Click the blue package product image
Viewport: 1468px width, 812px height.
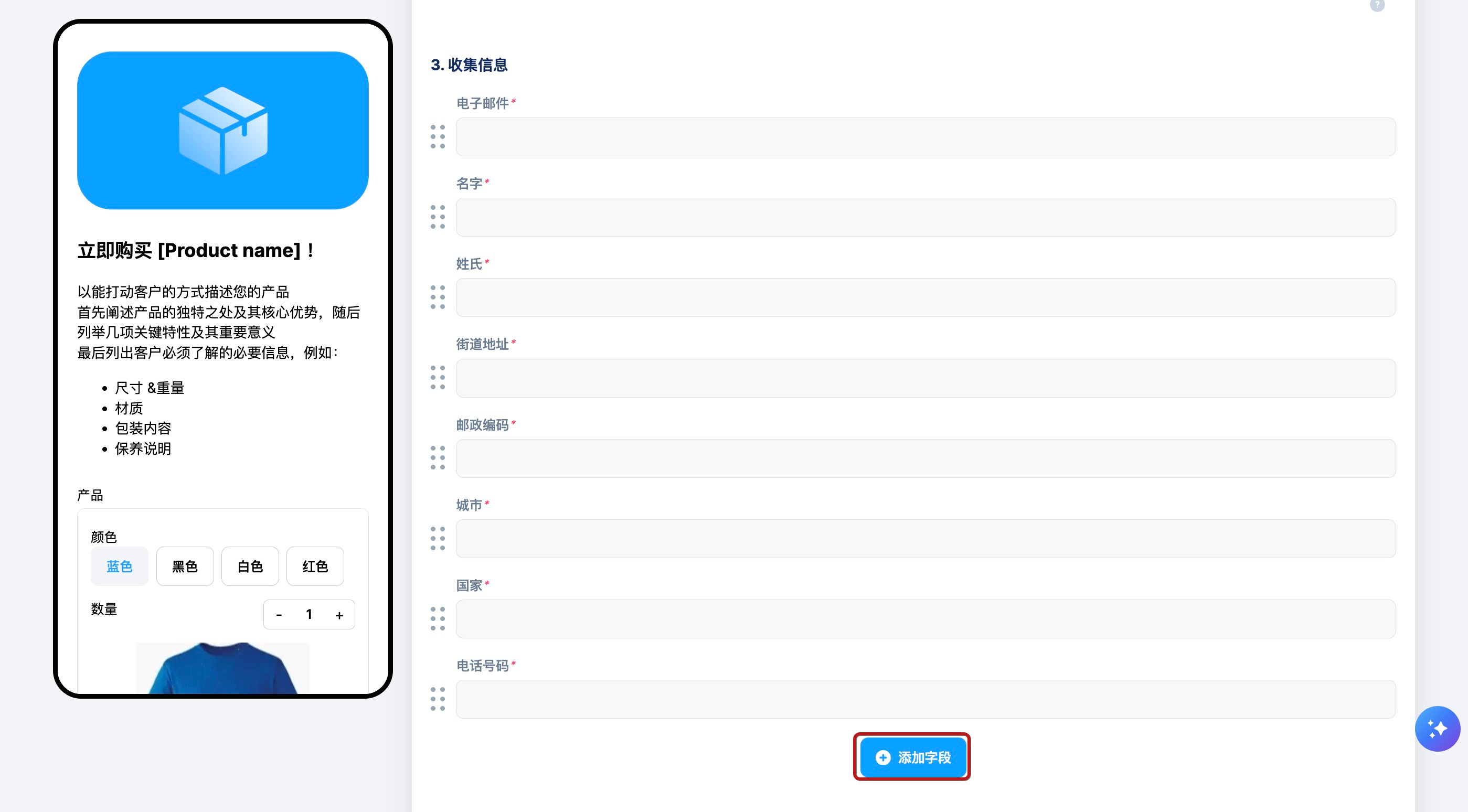pyautogui.click(x=223, y=131)
